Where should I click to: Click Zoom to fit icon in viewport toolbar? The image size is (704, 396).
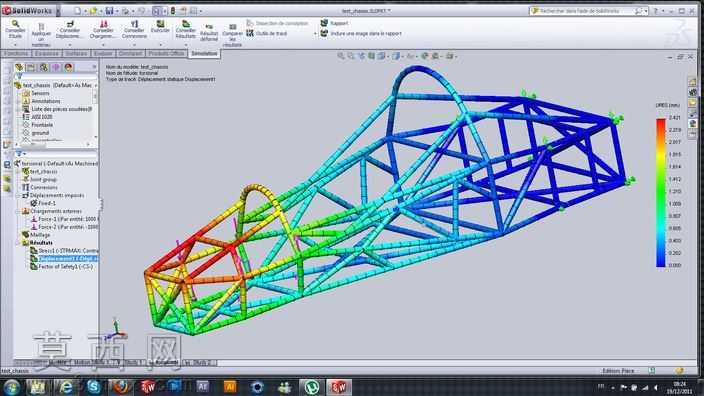coord(341,56)
